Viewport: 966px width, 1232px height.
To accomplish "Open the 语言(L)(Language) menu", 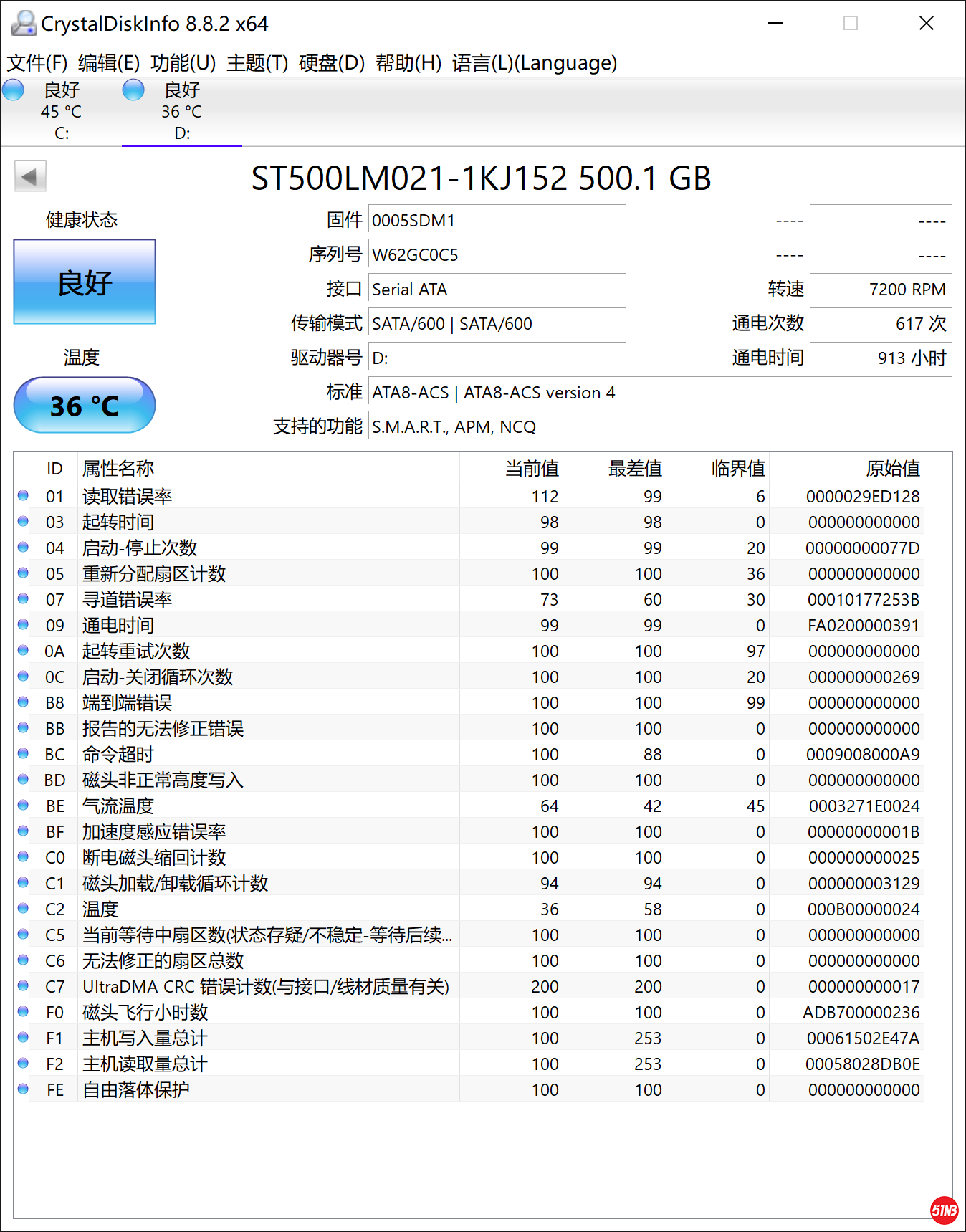I will coord(535,63).
